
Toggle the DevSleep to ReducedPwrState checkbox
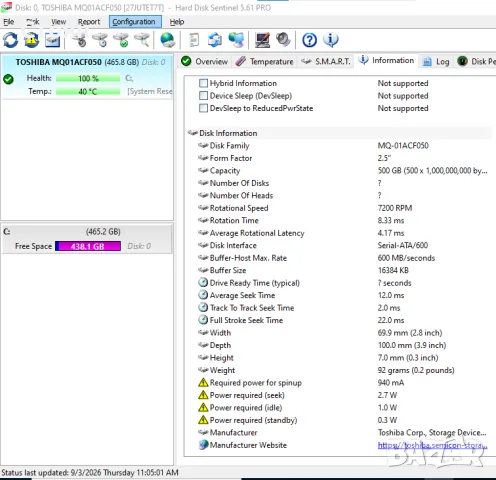tap(203, 108)
